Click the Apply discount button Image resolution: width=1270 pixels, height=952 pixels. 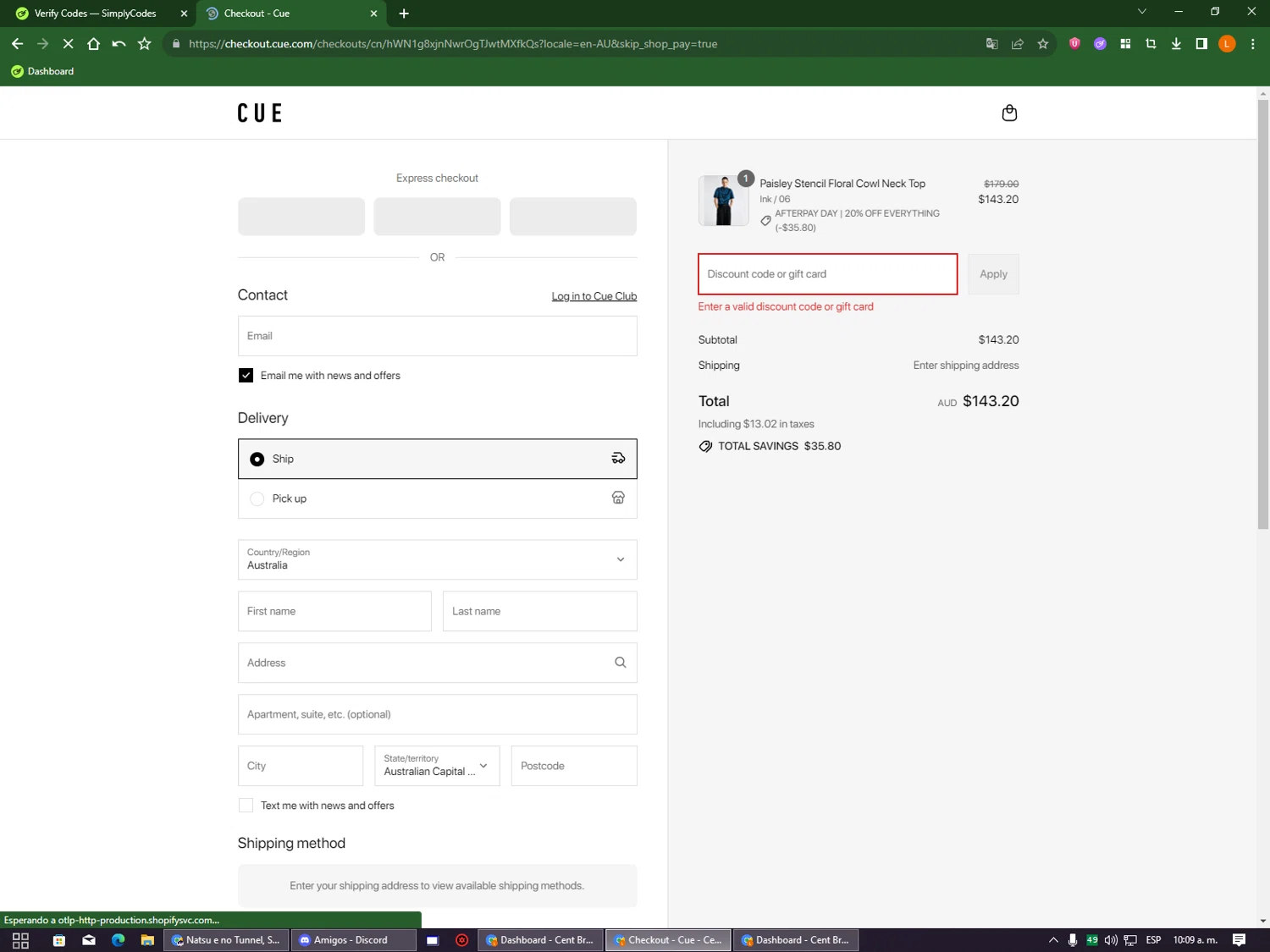(993, 274)
